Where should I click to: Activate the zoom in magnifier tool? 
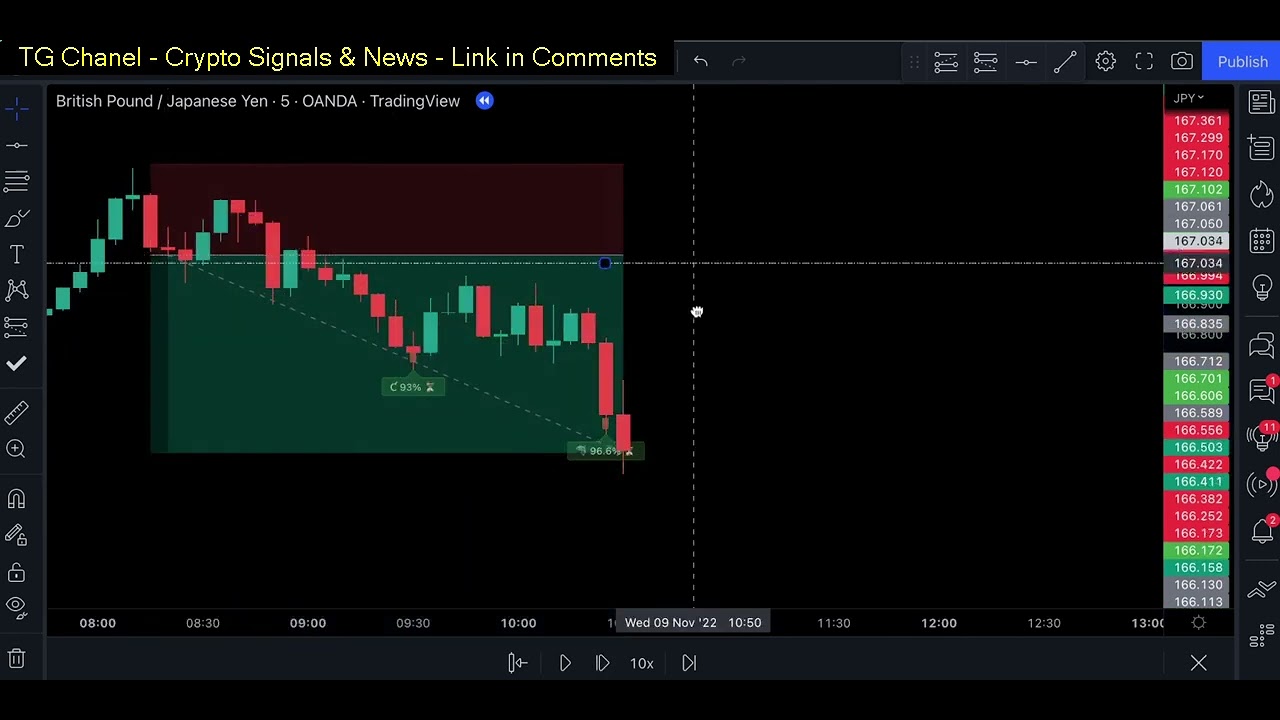pyautogui.click(x=16, y=449)
